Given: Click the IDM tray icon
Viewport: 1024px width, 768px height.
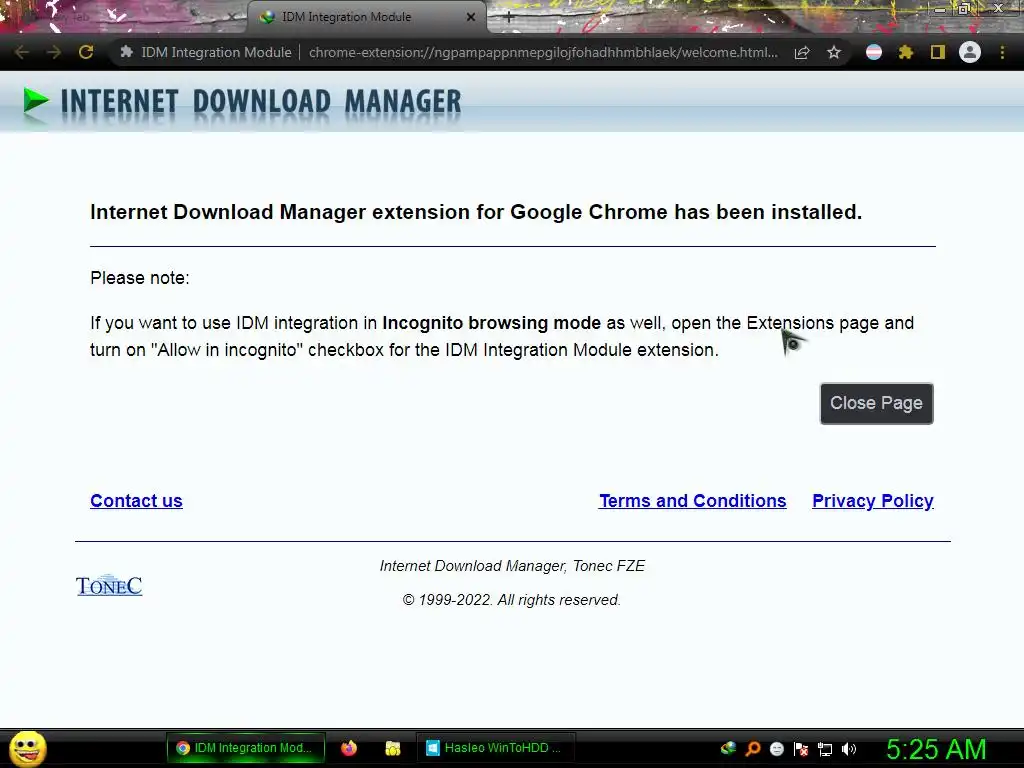Looking at the screenshot, I should (729, 748).
